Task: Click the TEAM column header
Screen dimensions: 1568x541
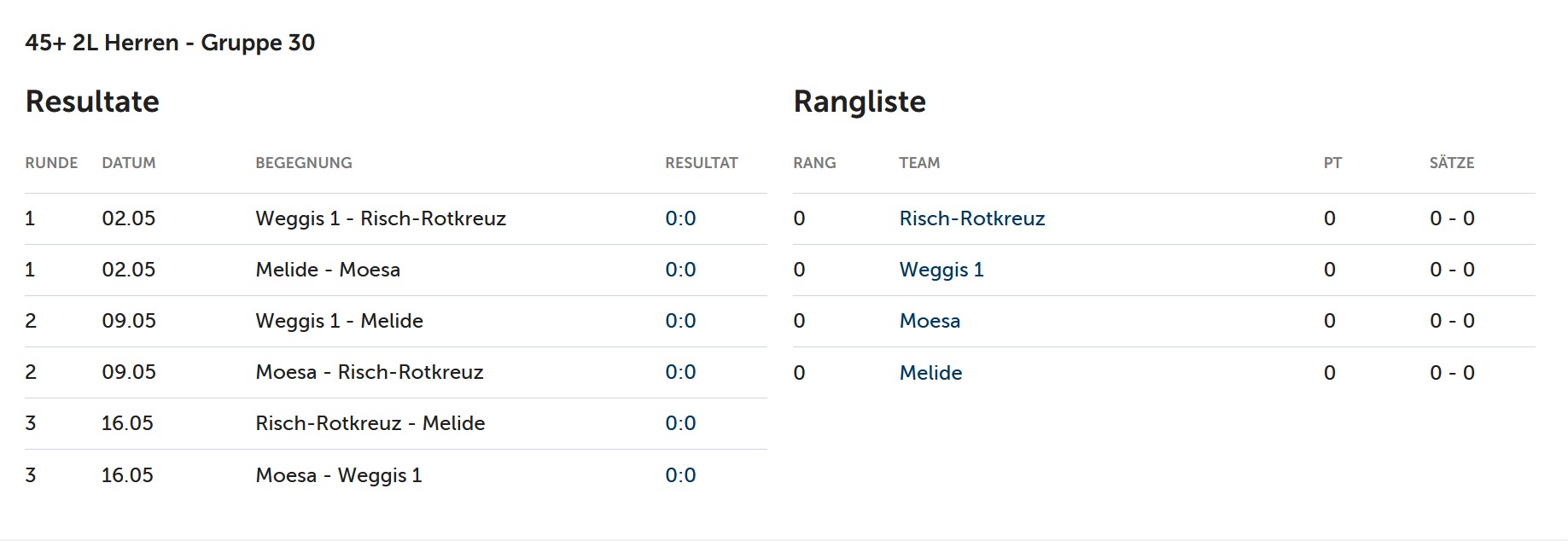Action: click(919, 163)
